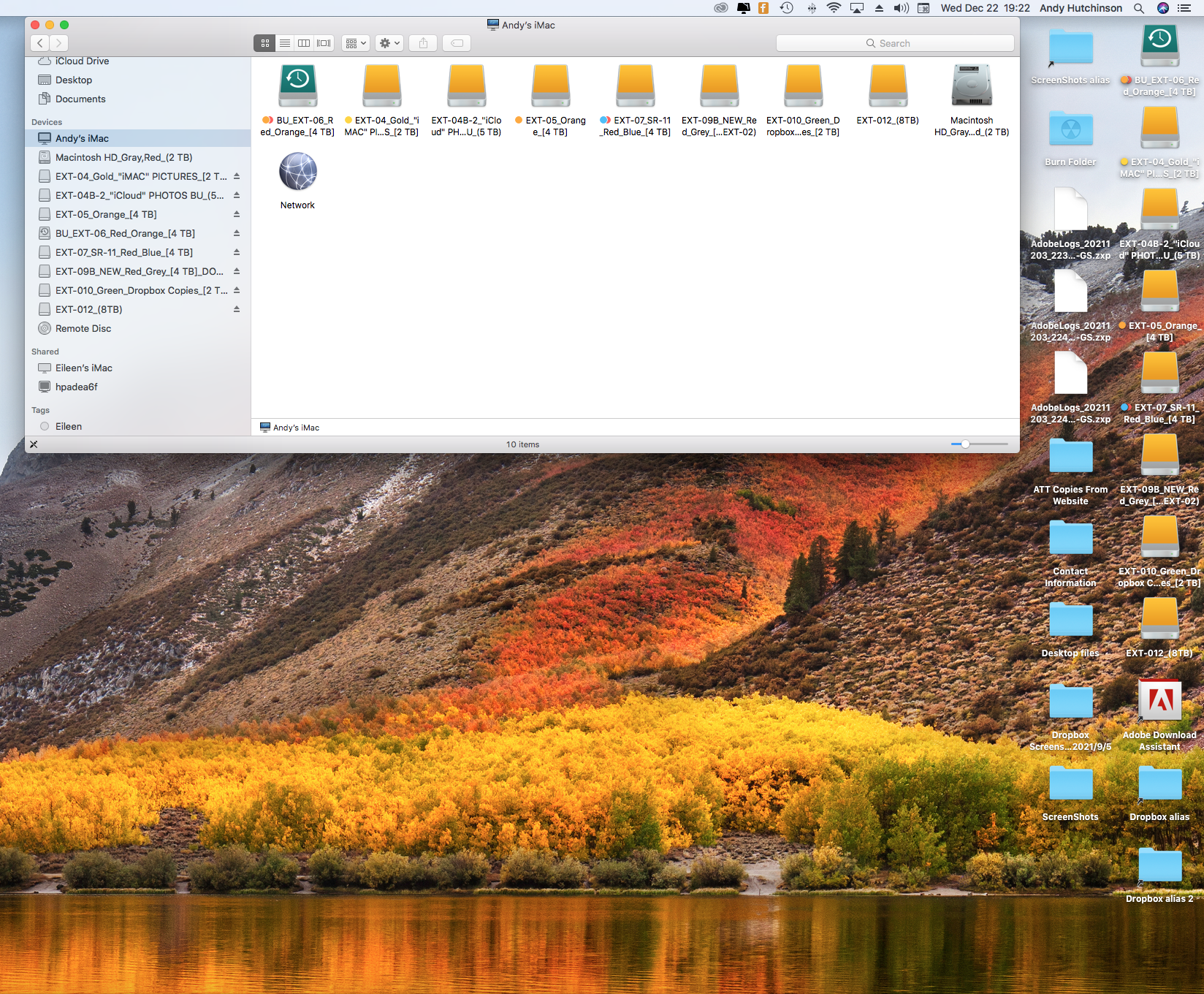
Task: Eject EXT-04_Gold drive in sidebar
Action: (x=237, y=176)
